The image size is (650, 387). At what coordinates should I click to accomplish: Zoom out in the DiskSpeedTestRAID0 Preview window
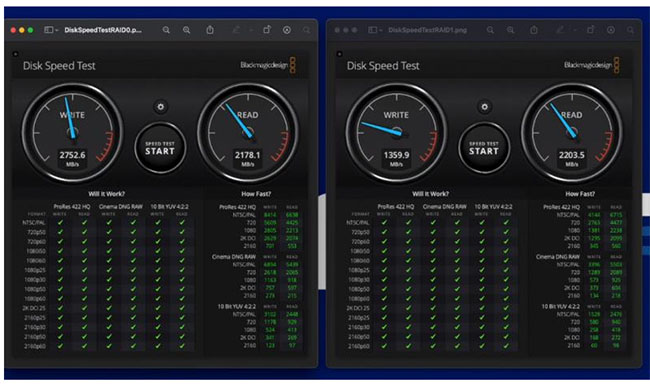click(x=166, y=30)
